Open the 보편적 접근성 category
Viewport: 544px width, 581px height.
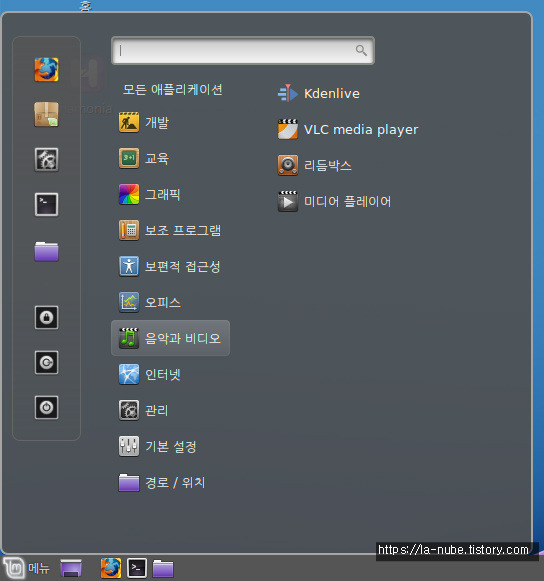[170, 266]
